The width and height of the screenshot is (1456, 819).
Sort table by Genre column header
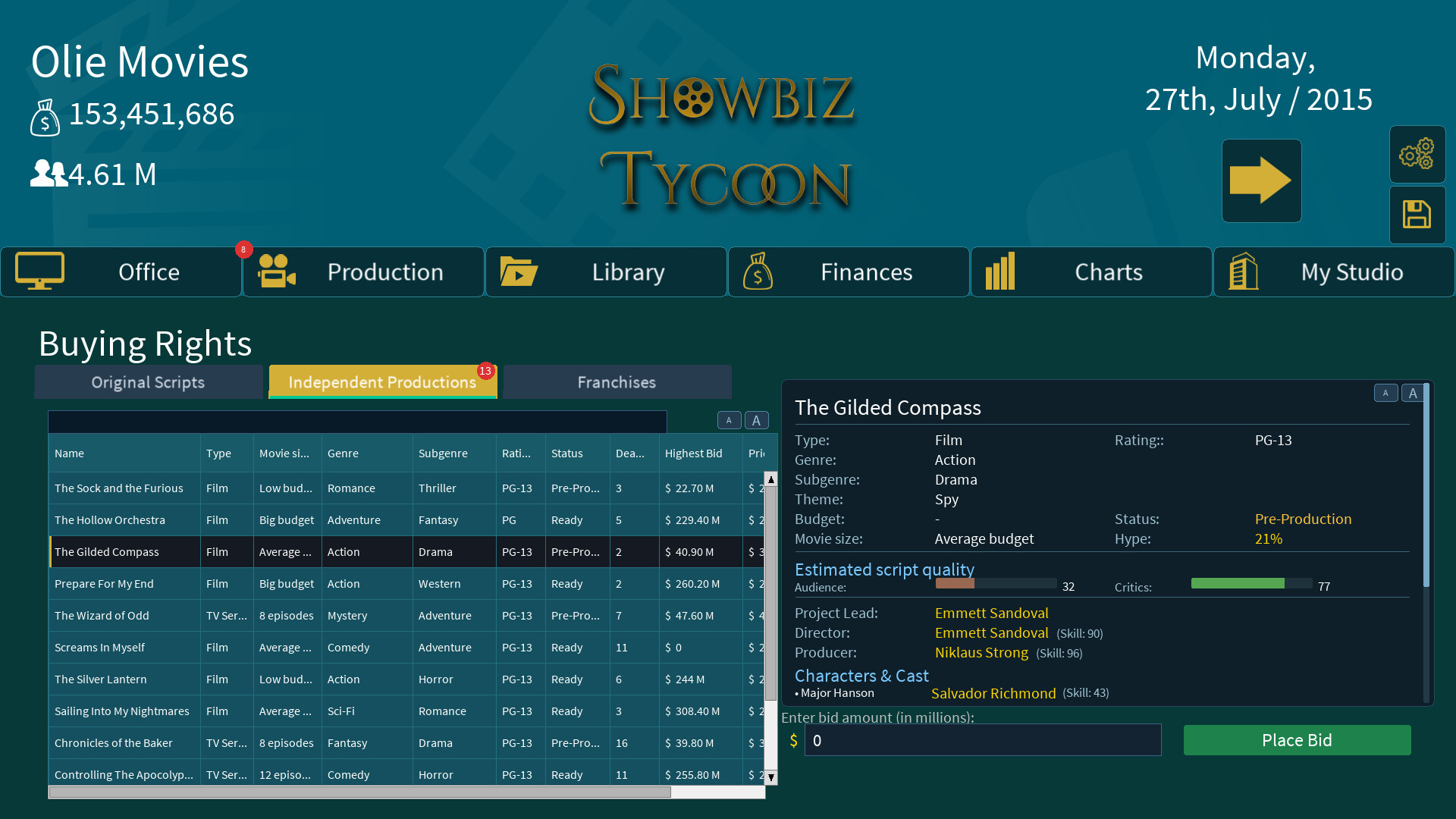pyautogui.click(x=367, y=453)
